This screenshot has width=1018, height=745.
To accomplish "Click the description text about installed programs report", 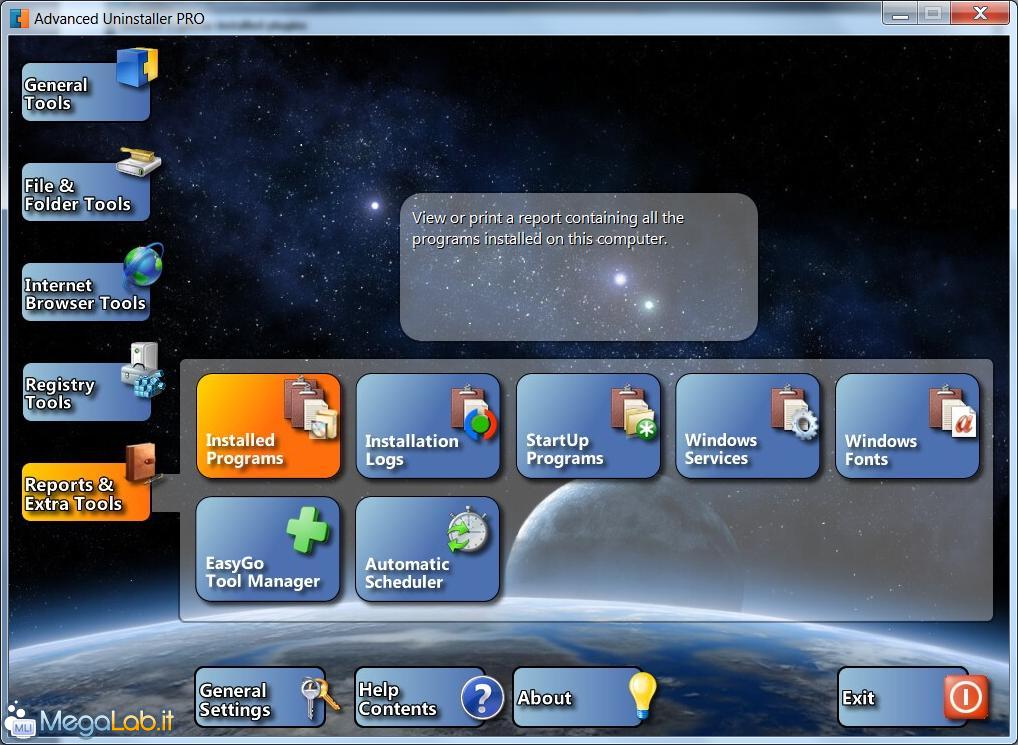I will [548, 228].
